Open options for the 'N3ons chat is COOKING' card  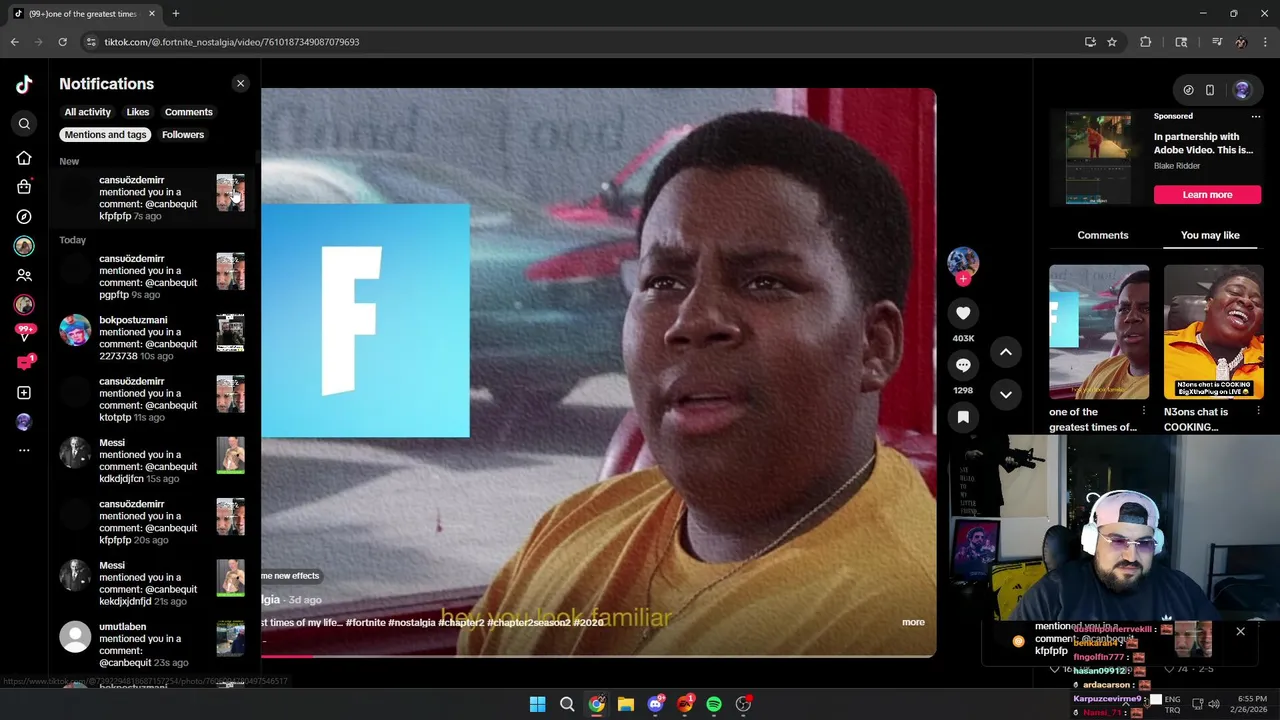click(1258, 411)
